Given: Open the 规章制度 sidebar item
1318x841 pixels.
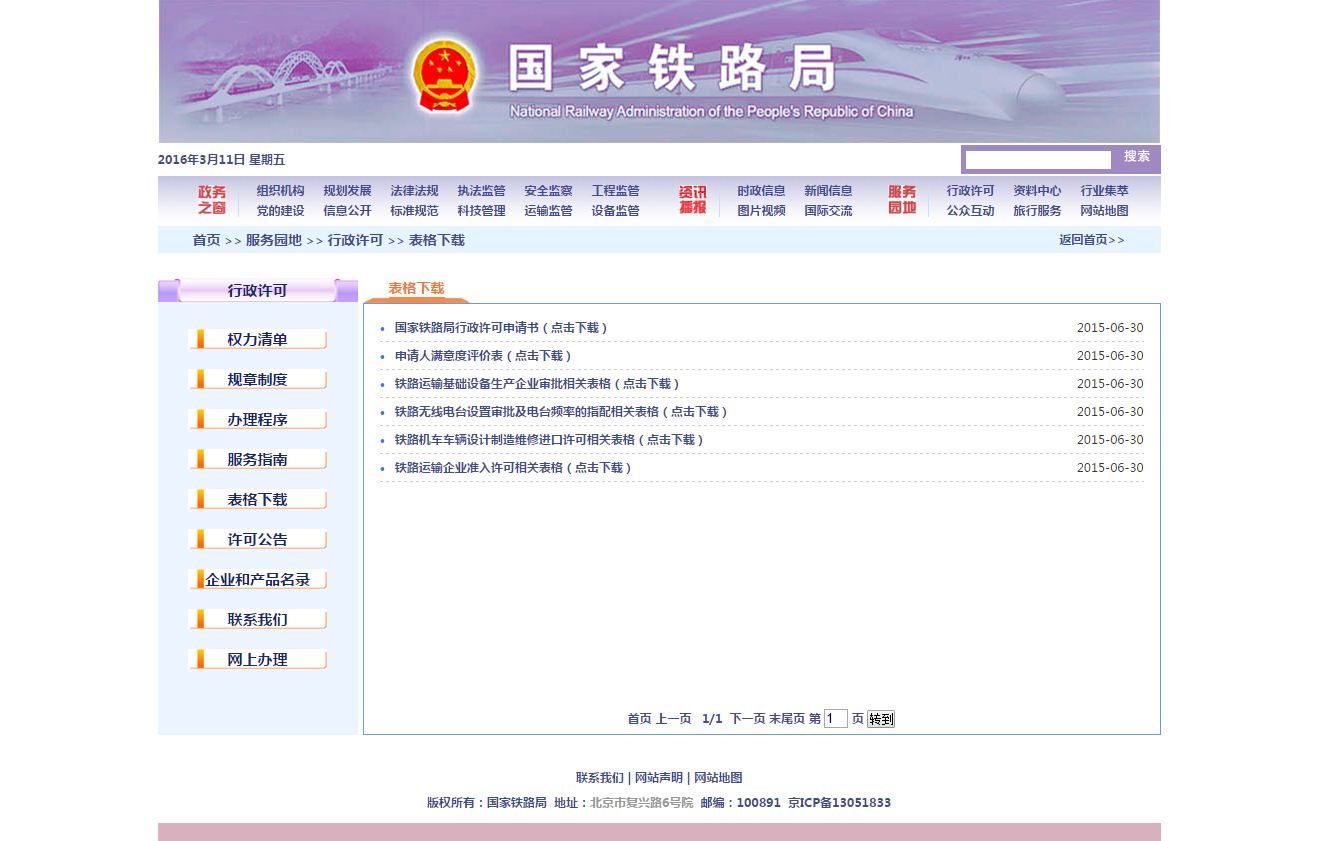Looking at the screenshot, I should click(257, 380).
